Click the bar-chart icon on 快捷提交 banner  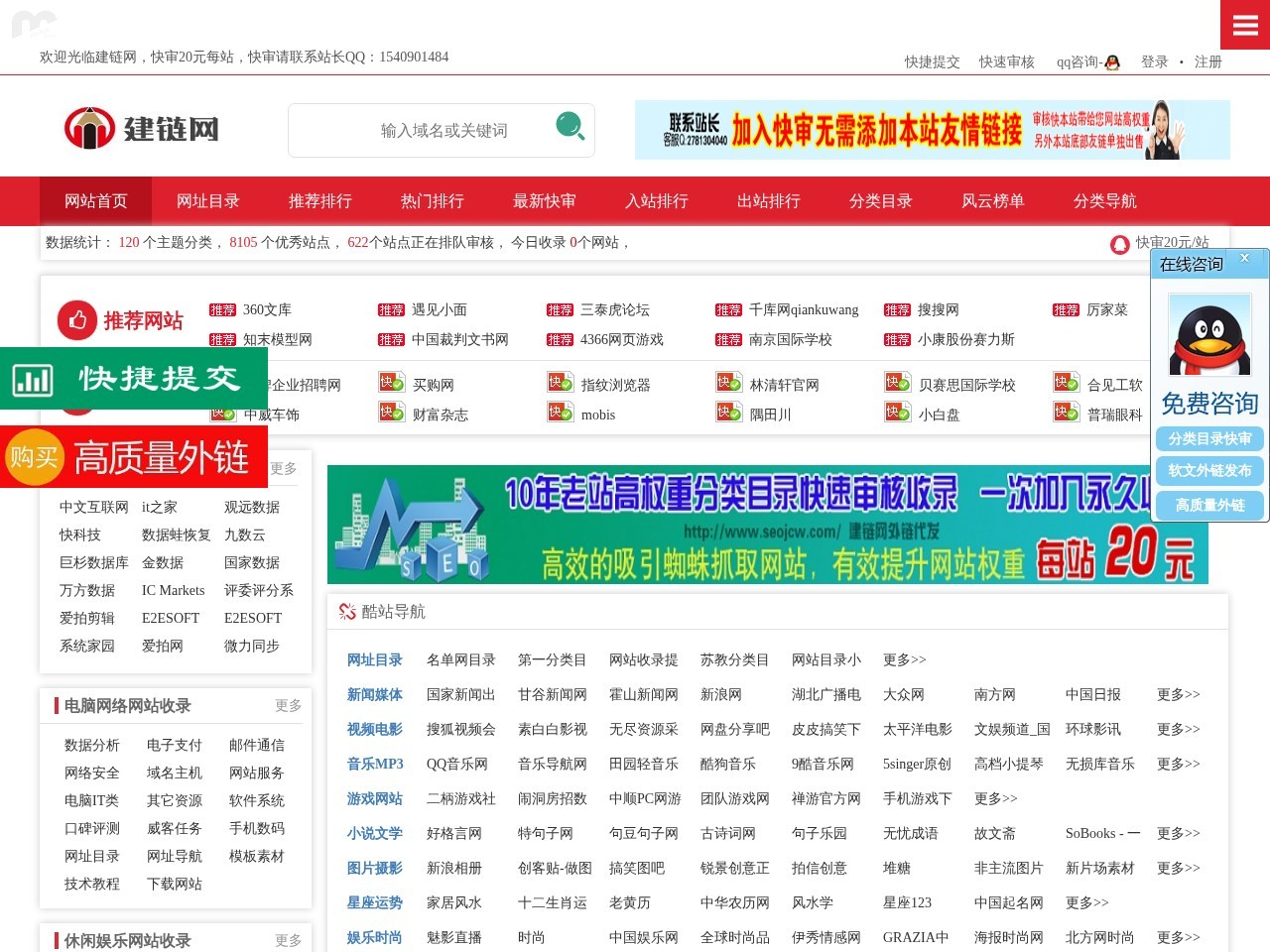[32, 380]
